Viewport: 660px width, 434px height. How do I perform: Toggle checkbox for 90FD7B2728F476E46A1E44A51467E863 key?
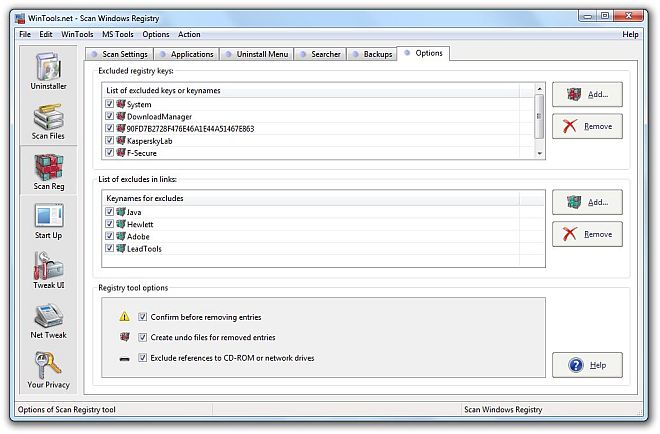point(109,128)
